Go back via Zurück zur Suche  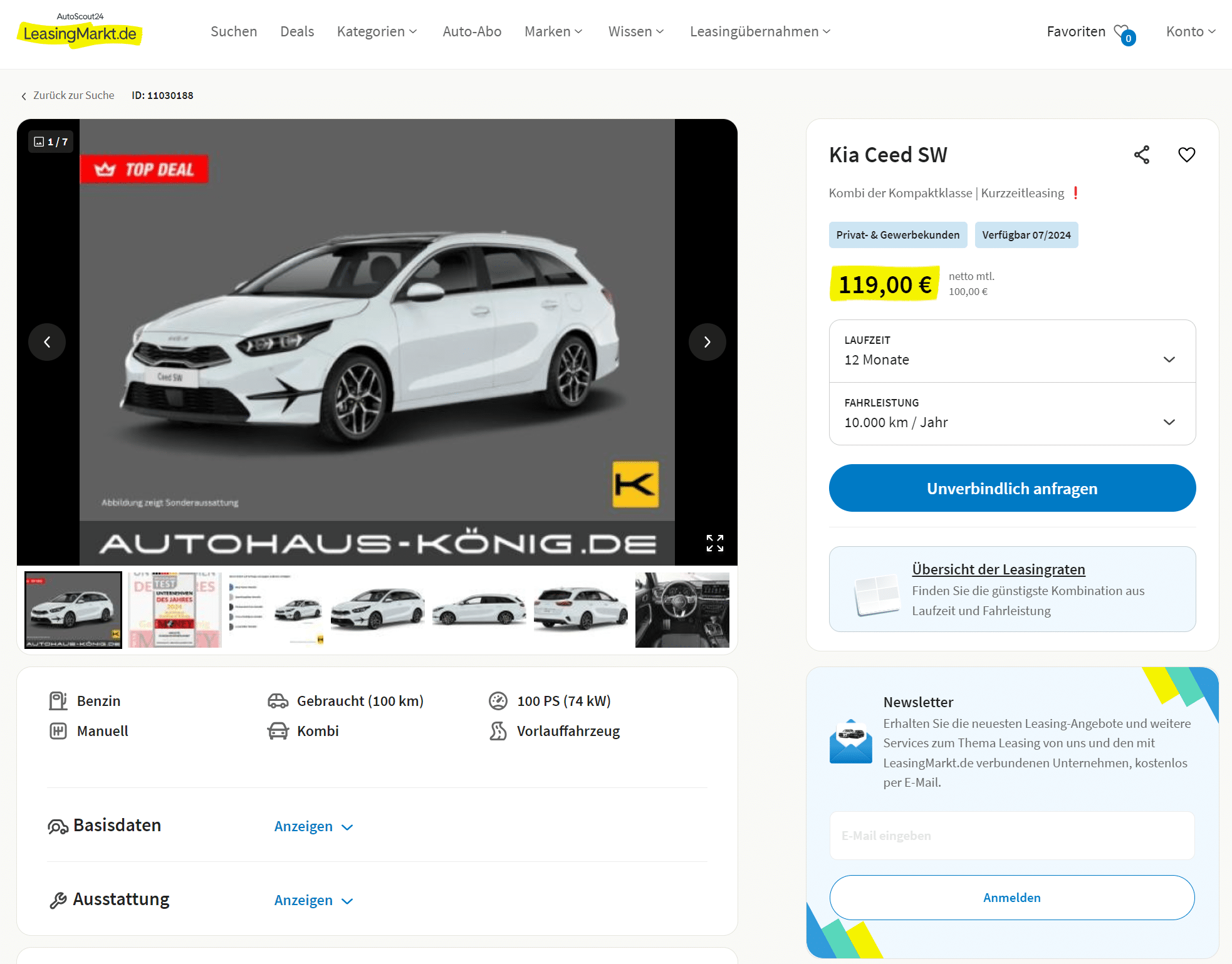pyautogui.click(x=68, y=95)
